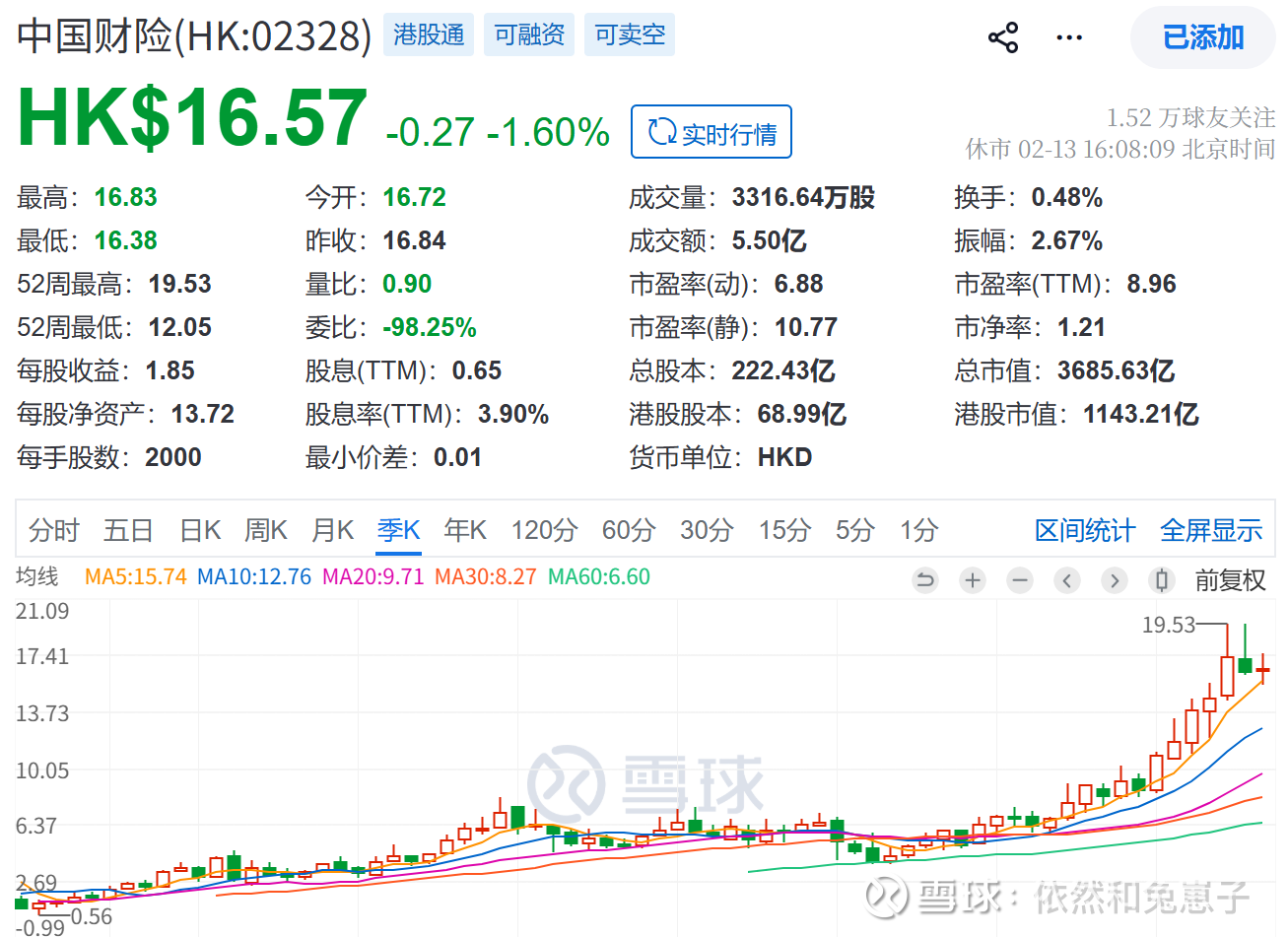This screenshot has width=1288, height=937.
Task: Switch to the 五日 chart tab
Action: (128, 530)
